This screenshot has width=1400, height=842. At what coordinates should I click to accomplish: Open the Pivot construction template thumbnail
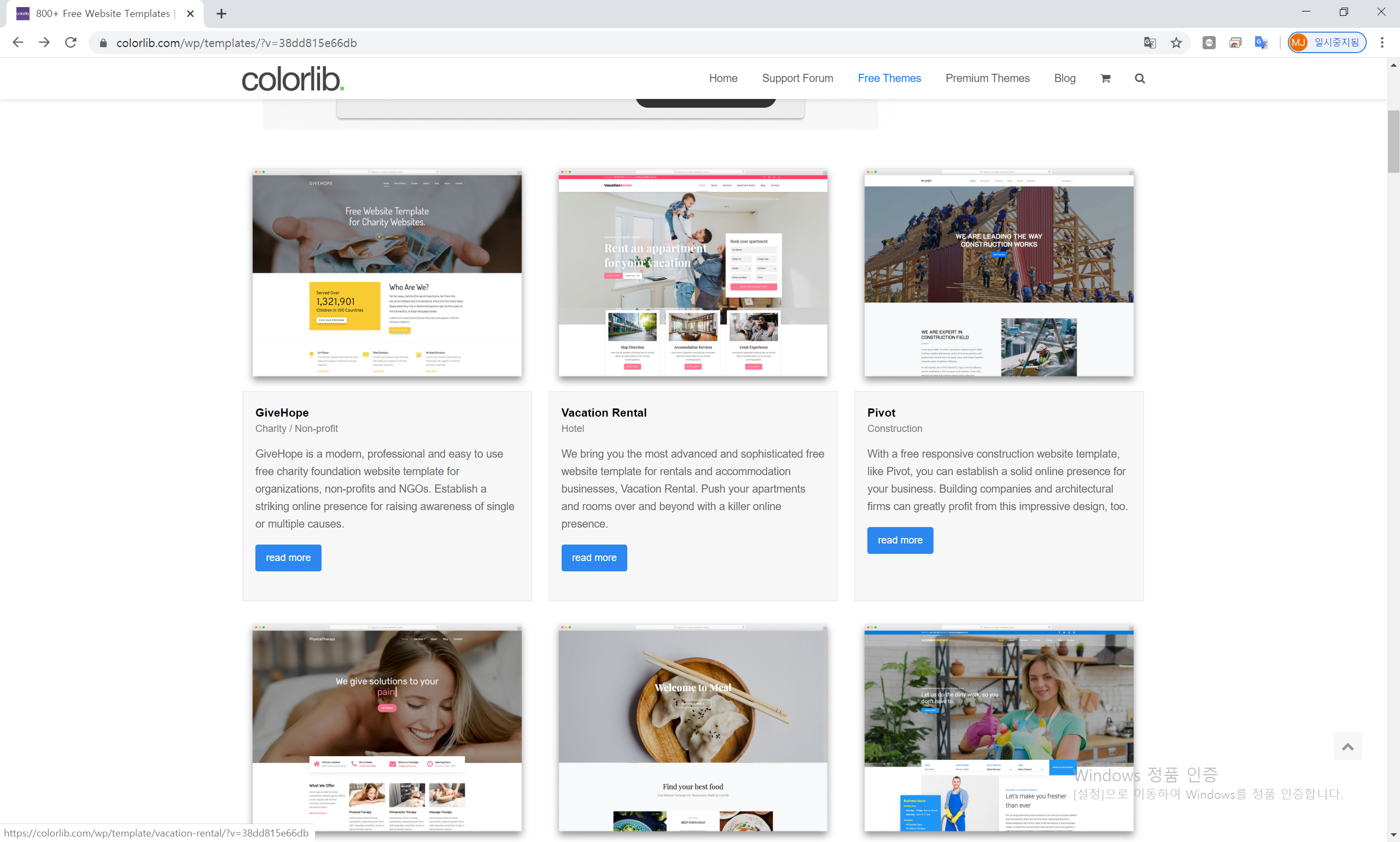point(998,273)
